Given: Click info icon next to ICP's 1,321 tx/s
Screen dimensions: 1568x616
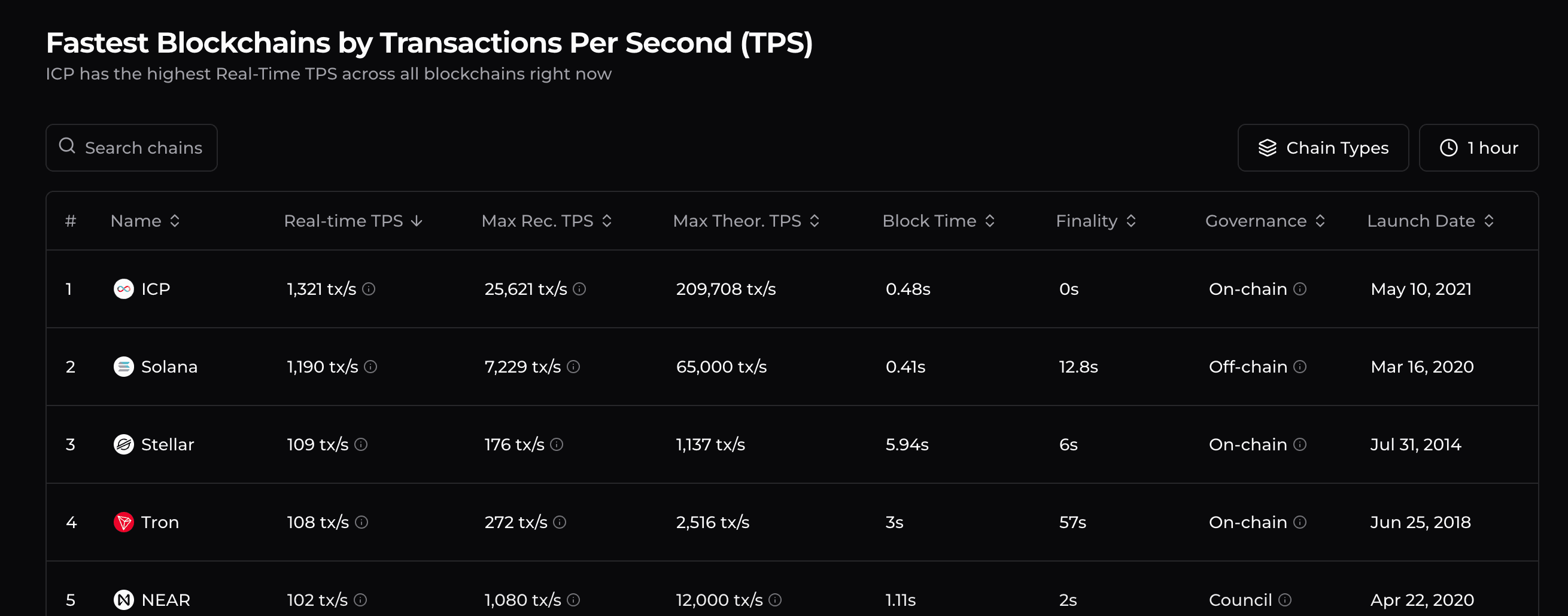Looking at the screenshot, I should pos(369,289).
